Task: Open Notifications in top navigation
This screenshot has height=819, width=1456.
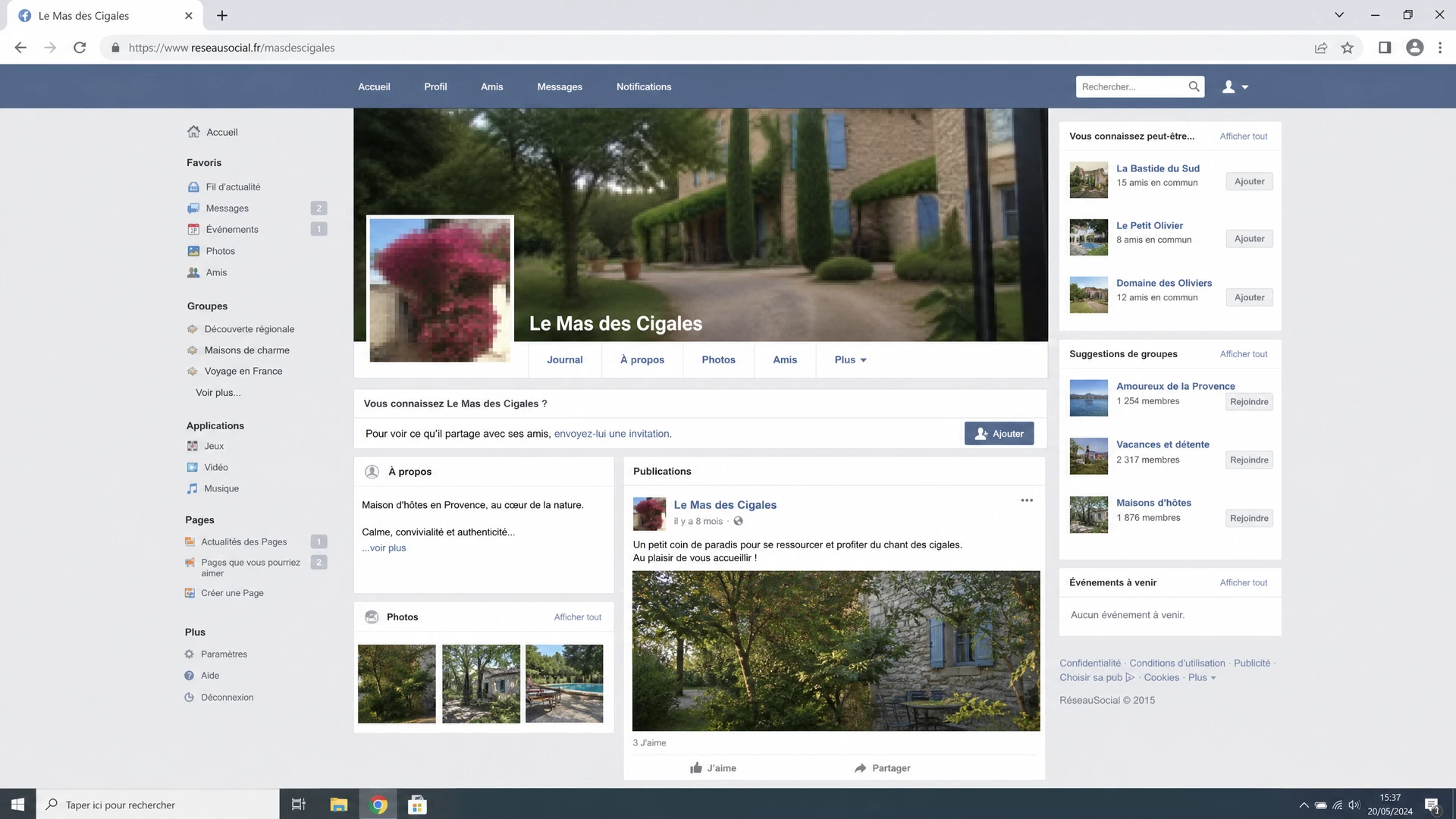Action: 644,86
